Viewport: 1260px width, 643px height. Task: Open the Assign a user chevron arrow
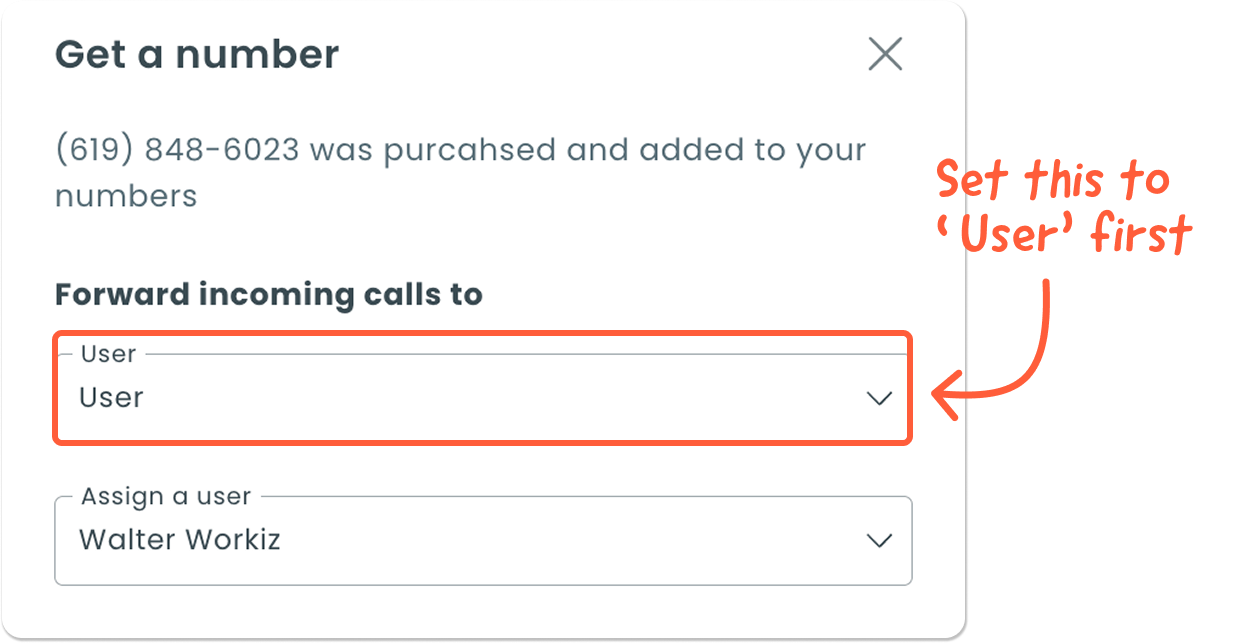tap(879, 541)
